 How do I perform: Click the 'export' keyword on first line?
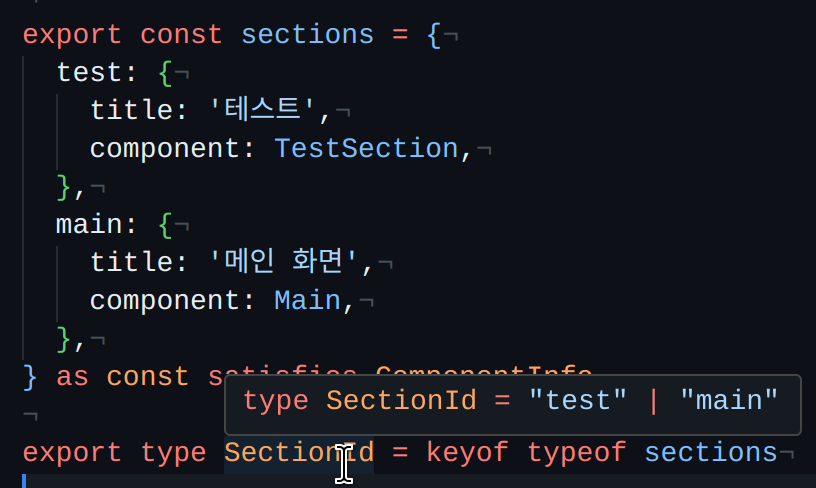pos(72,36)
